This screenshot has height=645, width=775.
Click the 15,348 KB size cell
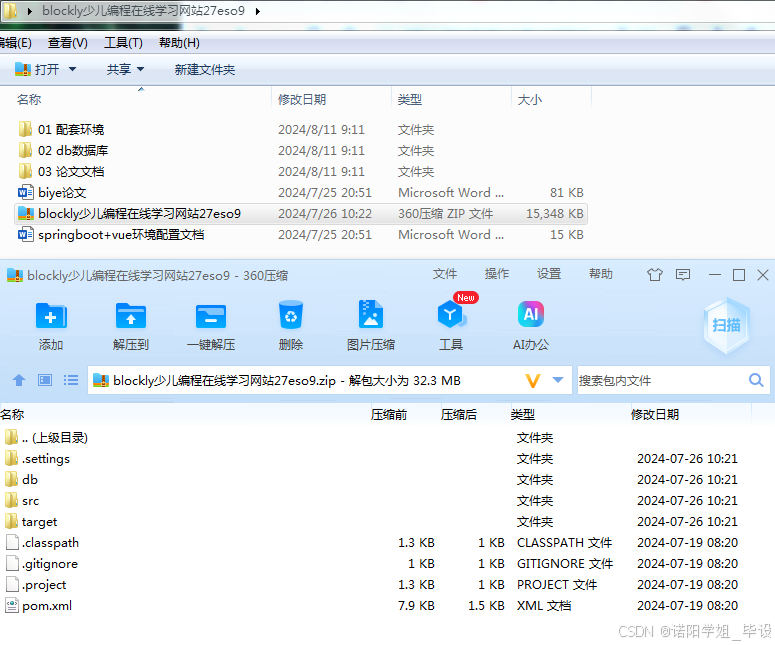pyautogui.click(x=555, y=214)
